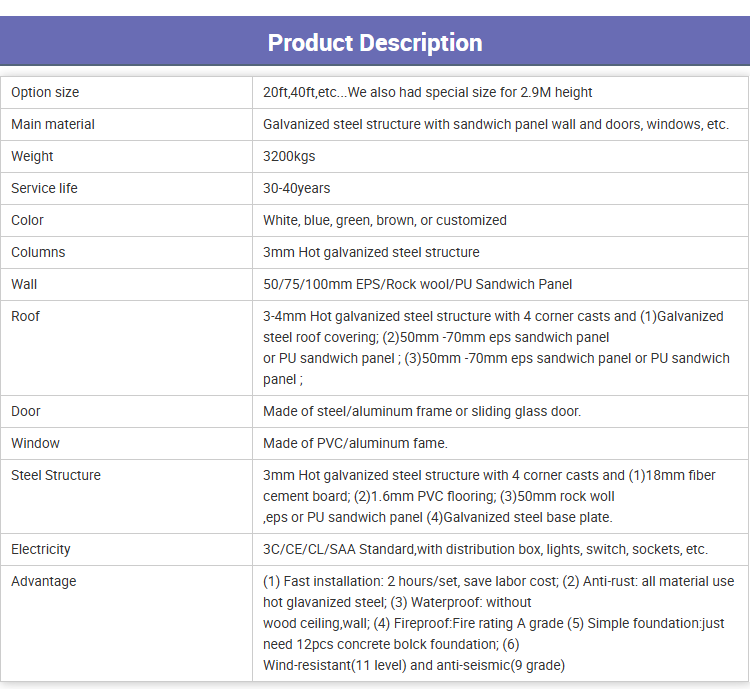This screenshot has height=689, width=750.
Task: Click the Electricity 3C/CE/CL/SAA Standard text
Action: click(x=485, y=549)
